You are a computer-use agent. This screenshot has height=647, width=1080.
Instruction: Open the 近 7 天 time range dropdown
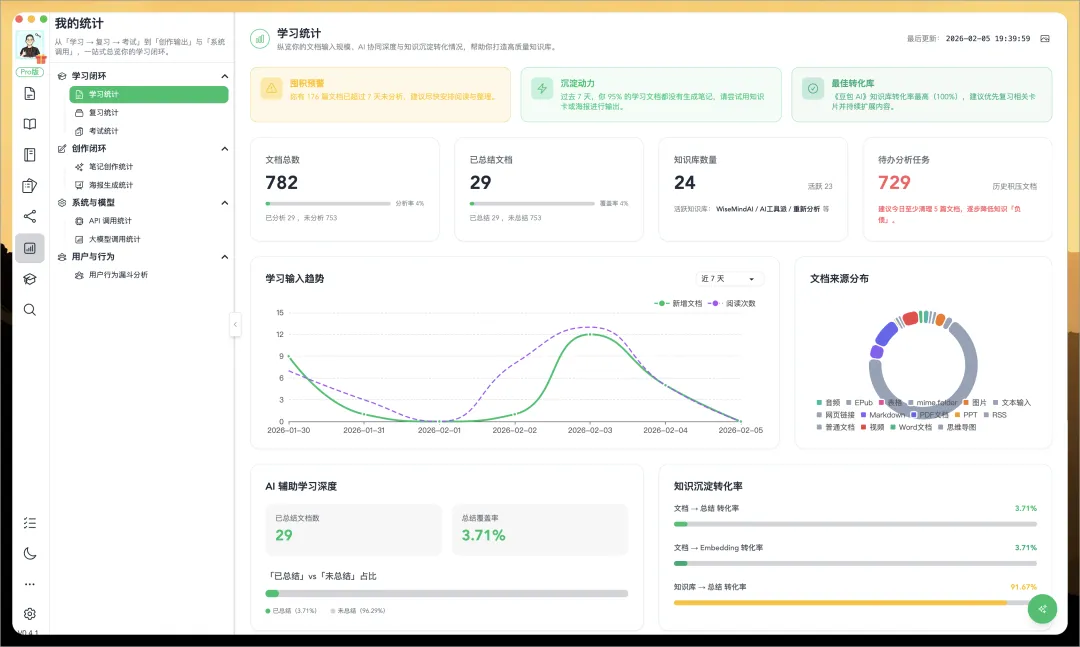(730, 279)
